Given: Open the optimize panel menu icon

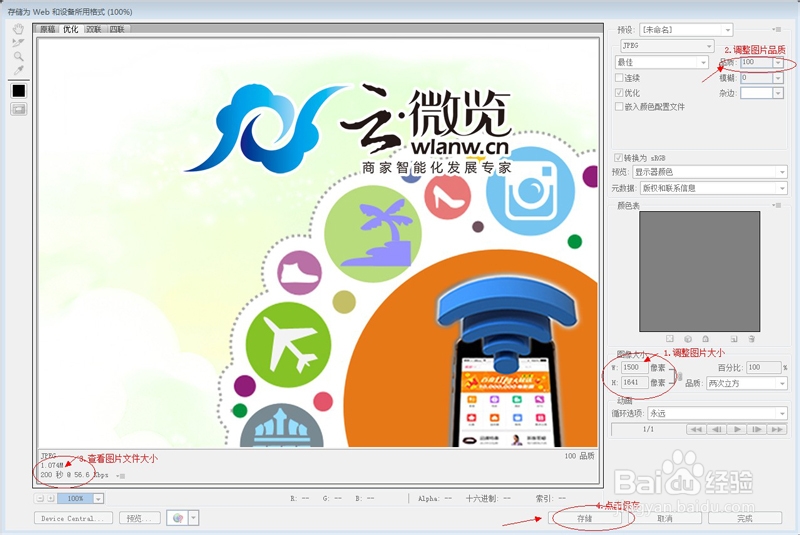Looking at the screenshot, I should 777,30.
